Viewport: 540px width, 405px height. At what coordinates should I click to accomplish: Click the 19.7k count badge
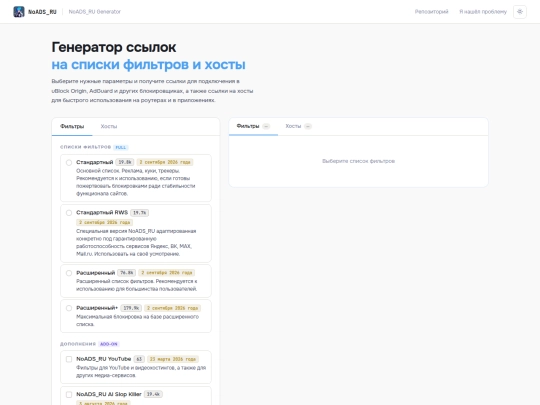(x=139, y=213)
